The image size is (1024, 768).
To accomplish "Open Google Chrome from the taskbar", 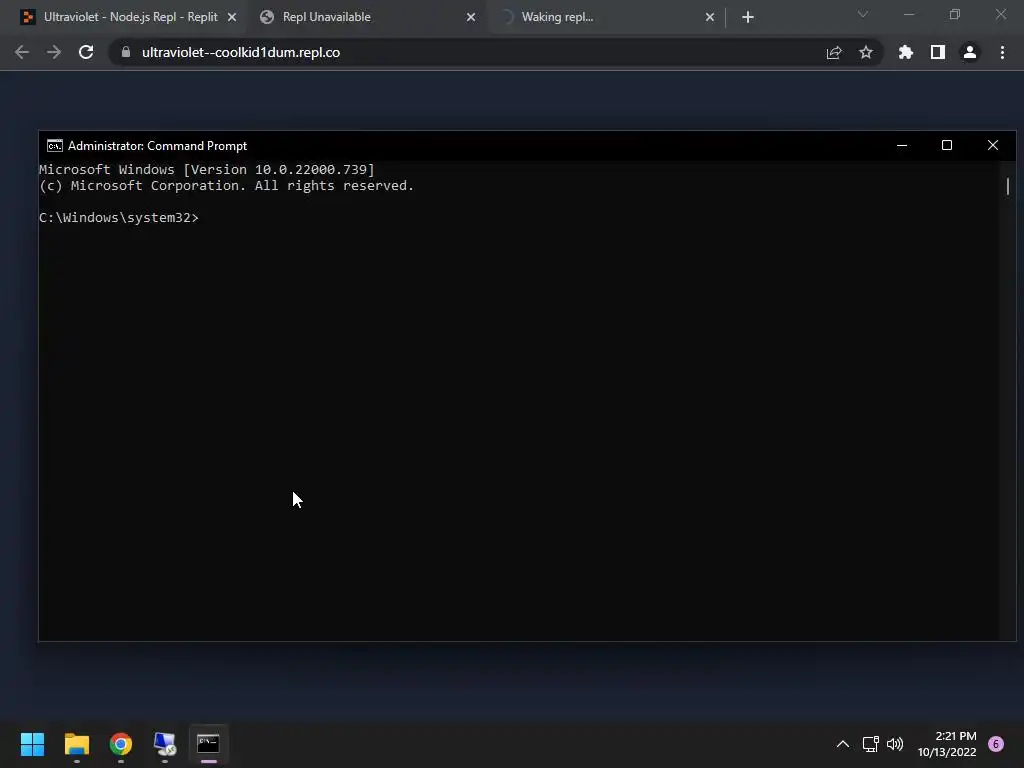I will click(x=121, y=744).
